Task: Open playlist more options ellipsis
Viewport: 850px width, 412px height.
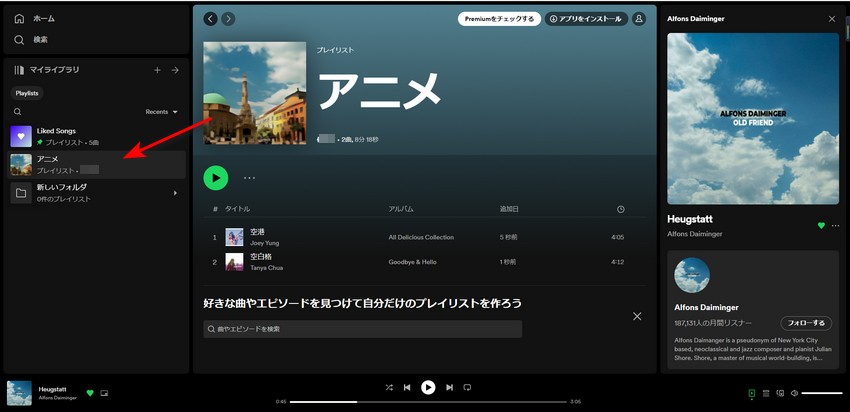Action: pyautogui.click(x=249, y=178)
